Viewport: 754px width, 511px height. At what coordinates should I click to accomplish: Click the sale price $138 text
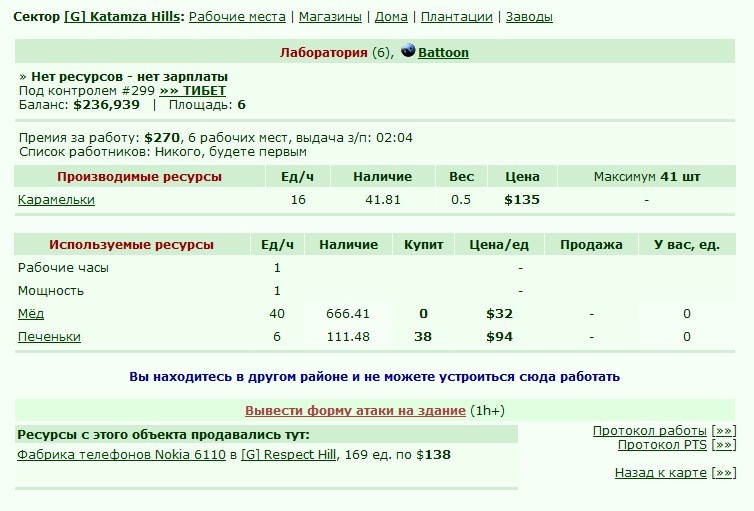click(433, 454)
